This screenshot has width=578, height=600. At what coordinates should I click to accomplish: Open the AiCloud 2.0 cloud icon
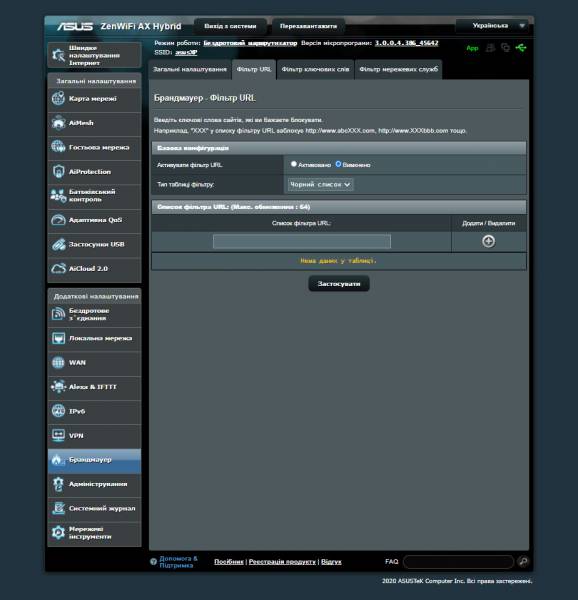[58, 269]
